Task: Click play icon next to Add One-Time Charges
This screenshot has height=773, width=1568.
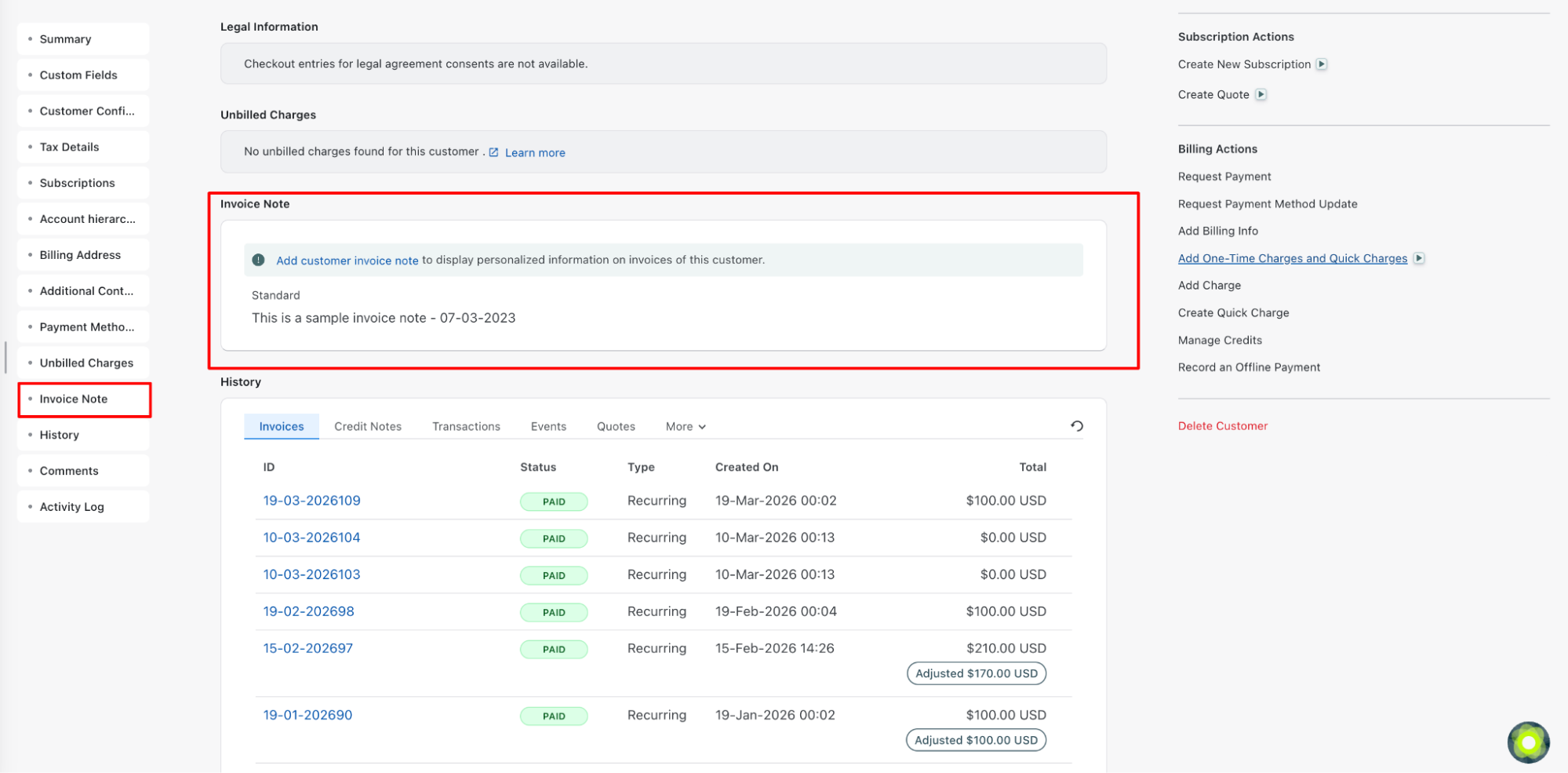Action: pyautogui.click(x=1419, y=258)
